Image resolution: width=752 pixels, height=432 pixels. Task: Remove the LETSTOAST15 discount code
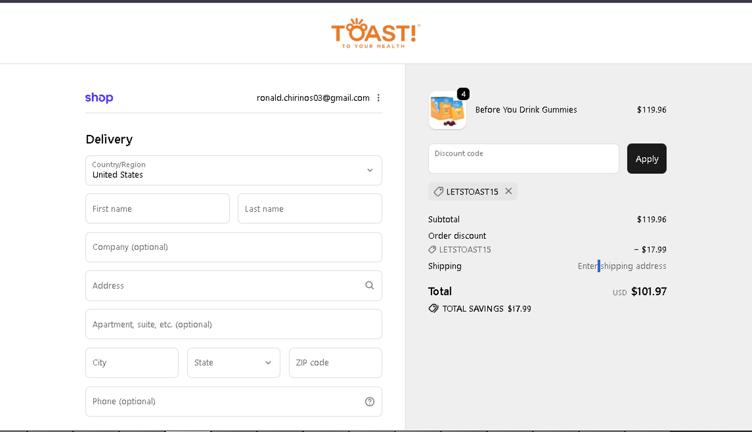tap(508, 191)
